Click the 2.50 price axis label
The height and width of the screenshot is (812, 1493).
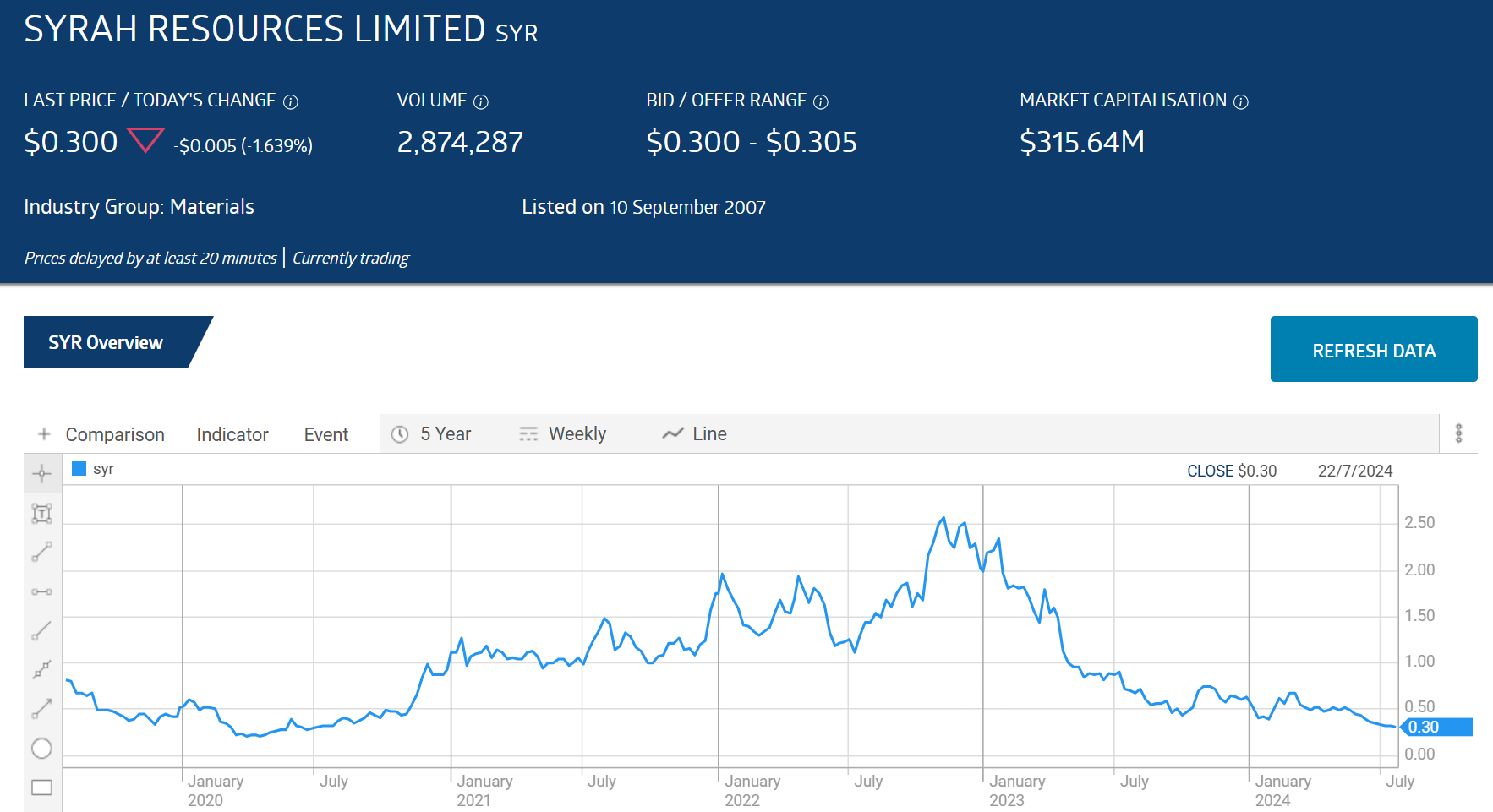[1419, 522]
